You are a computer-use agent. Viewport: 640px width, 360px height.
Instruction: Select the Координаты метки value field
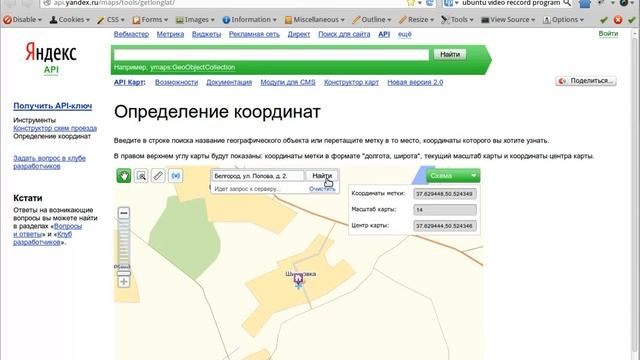point(444,193)
